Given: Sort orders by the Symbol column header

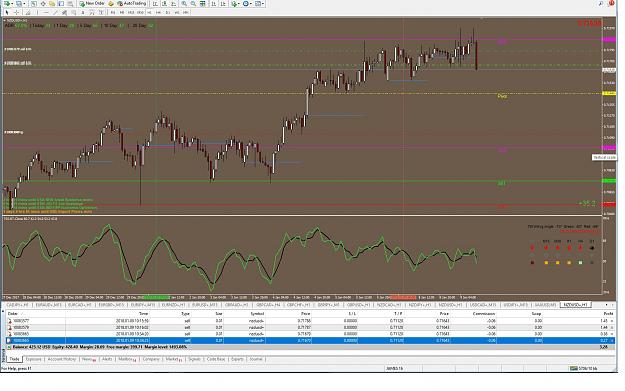Looking at the screenshot, I should point(257,314).
